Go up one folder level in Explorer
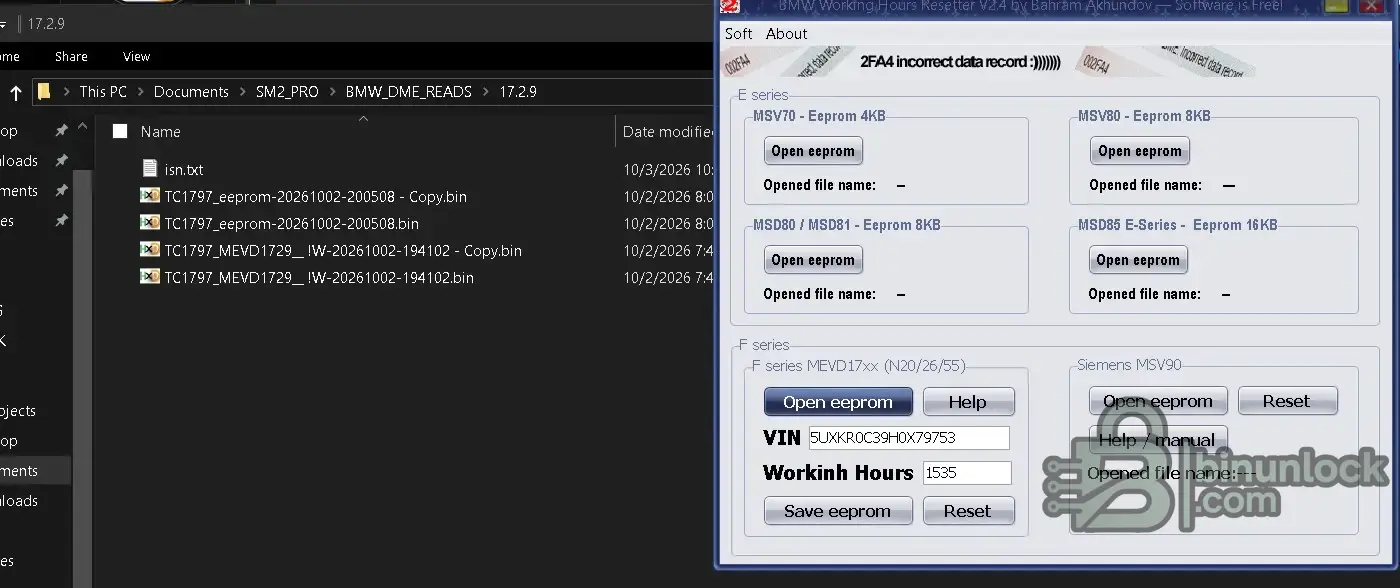Screen dimensions: 1400x588 tap(16, 92)
